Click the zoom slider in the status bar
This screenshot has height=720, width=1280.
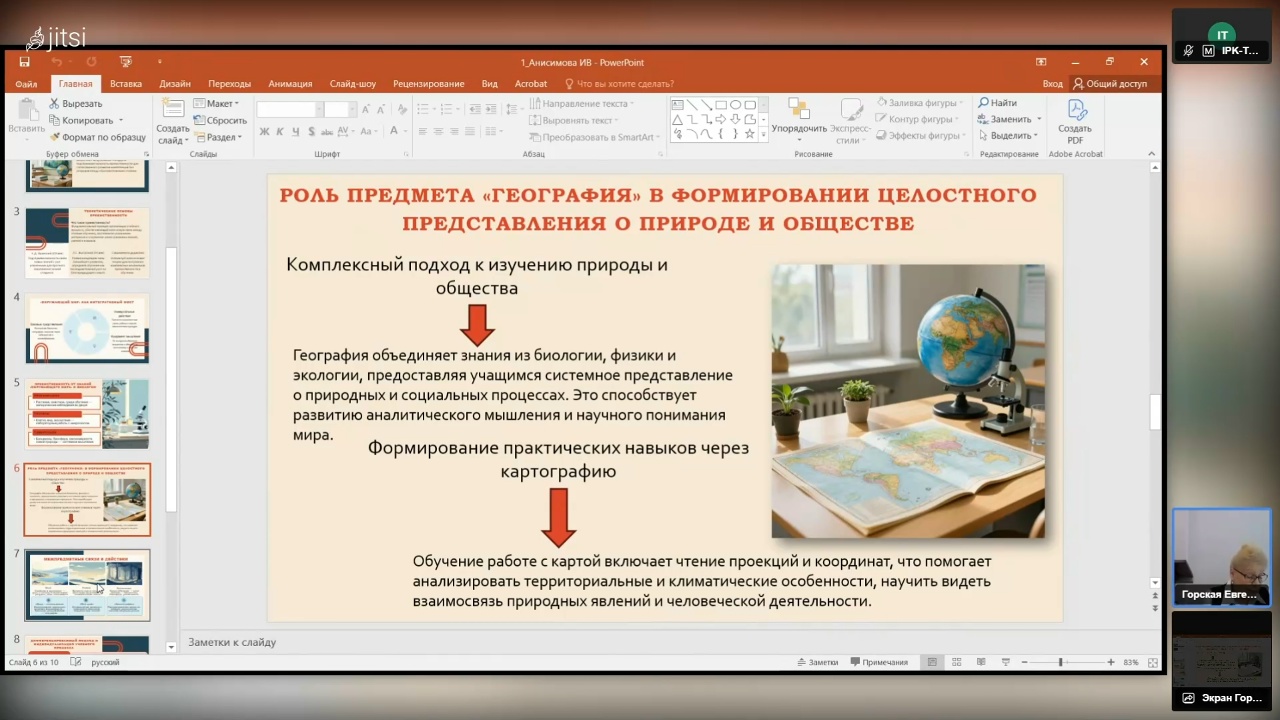1061,662
